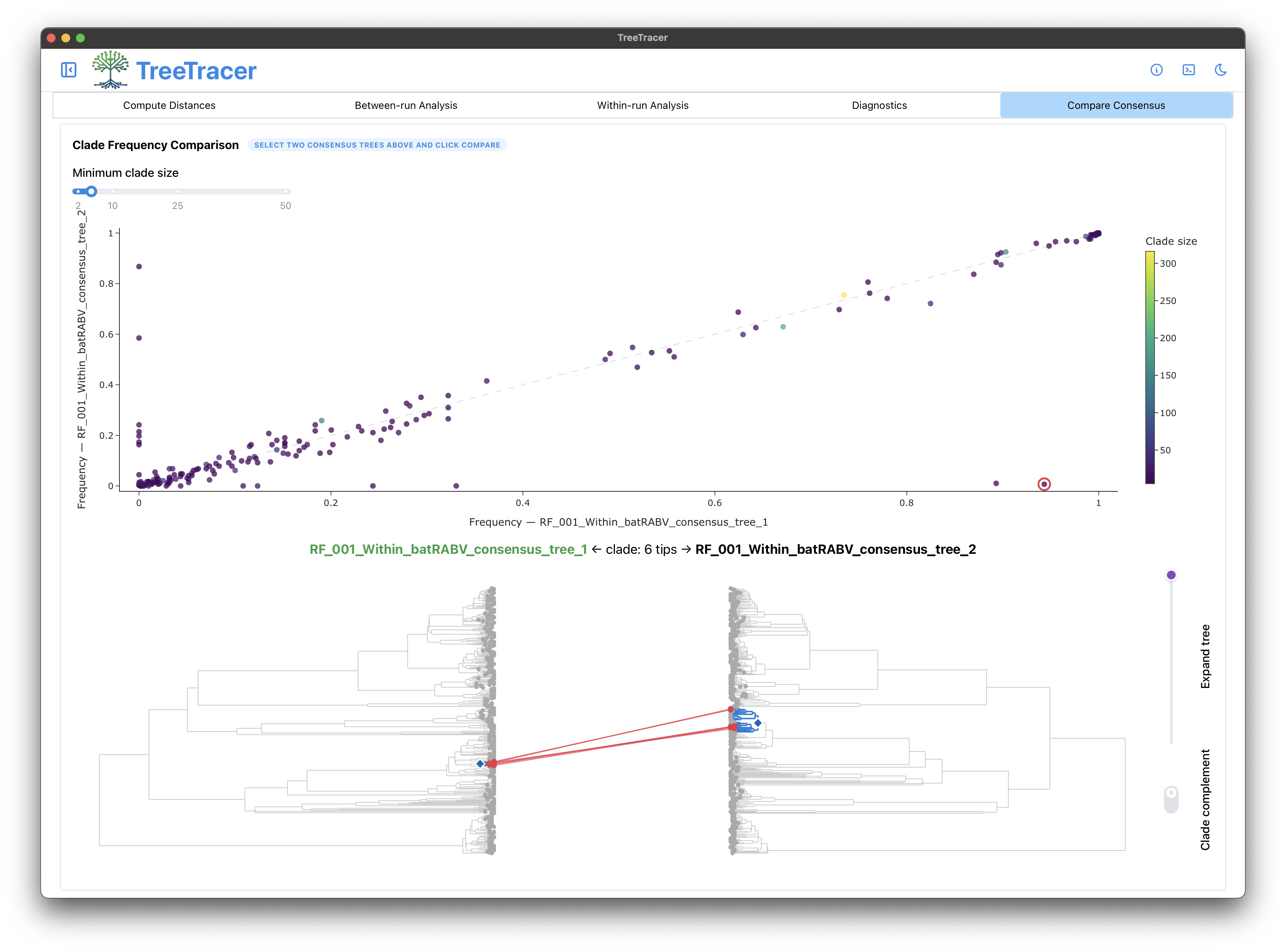Open the Within-run Analysis tab
Viewport: 1286px width, 952px height.
642,106
